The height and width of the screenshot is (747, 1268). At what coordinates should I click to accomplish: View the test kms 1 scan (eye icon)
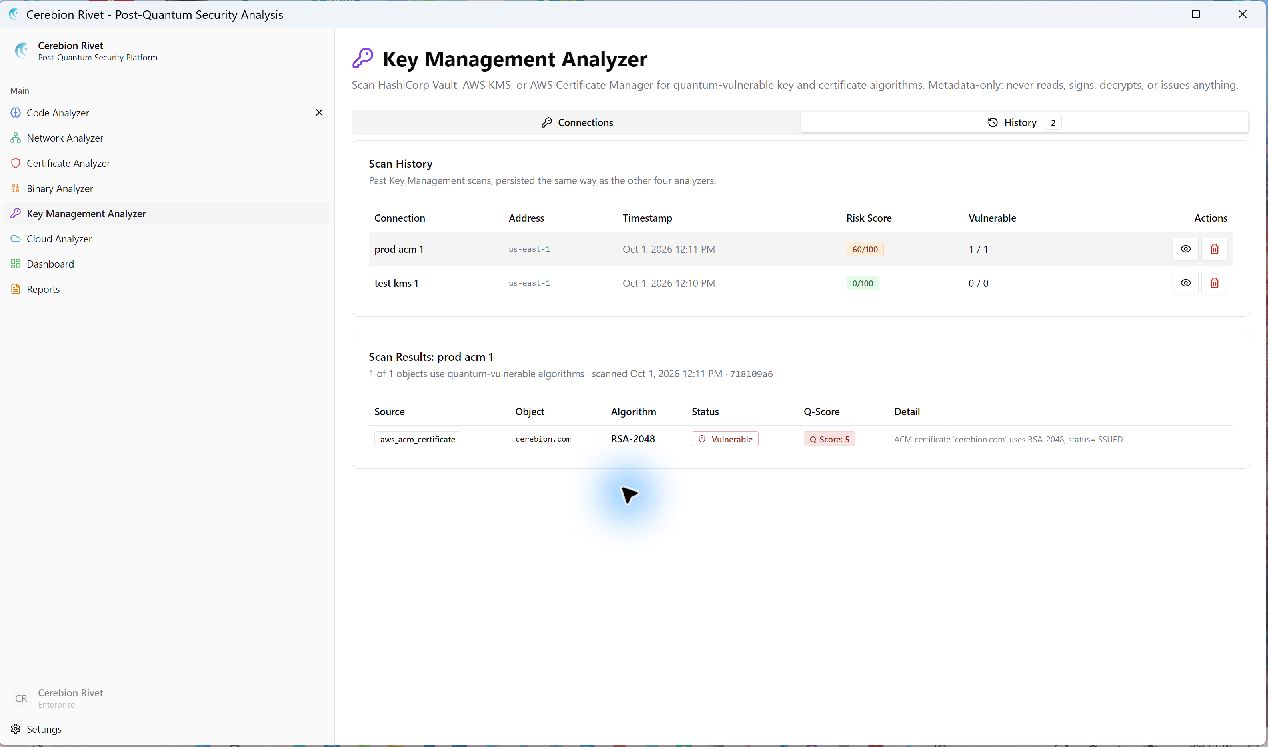1185,283
